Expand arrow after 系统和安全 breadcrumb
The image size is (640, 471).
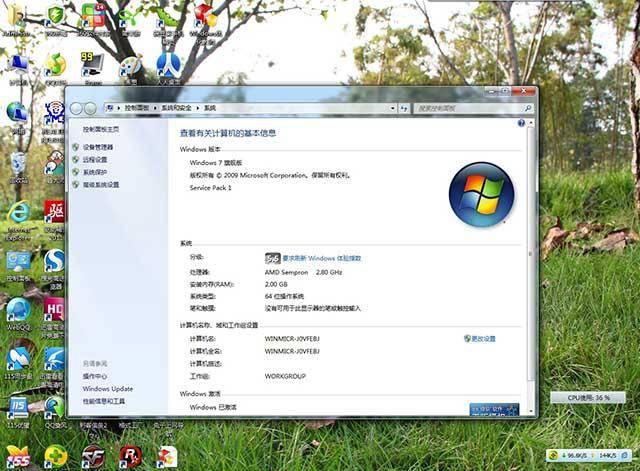point(198,108)
